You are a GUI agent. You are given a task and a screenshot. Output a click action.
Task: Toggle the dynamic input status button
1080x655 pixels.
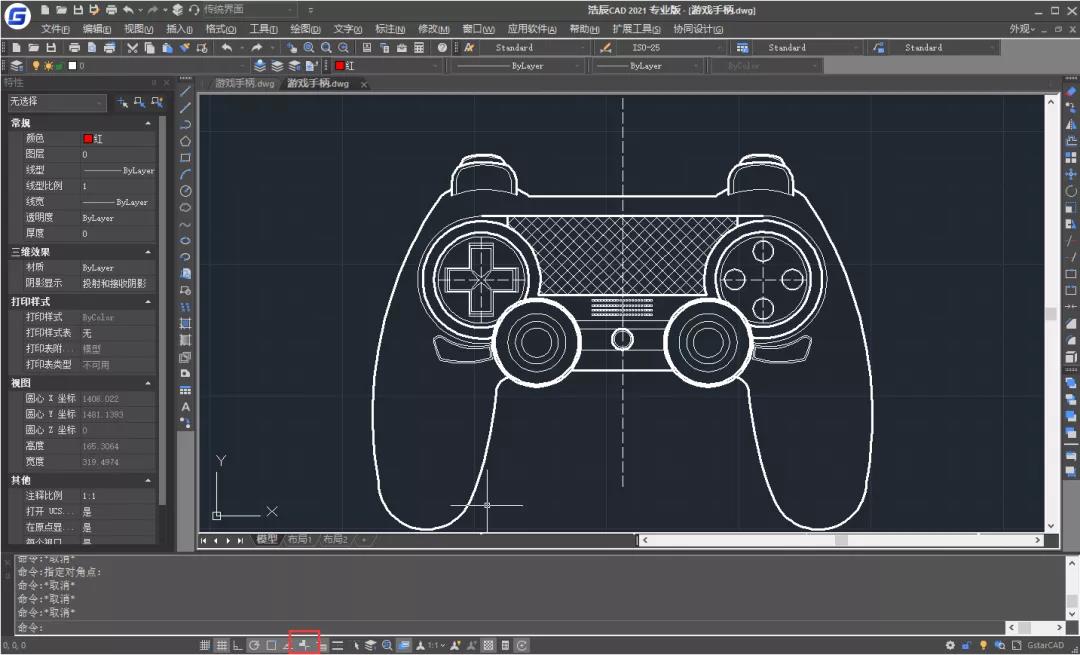[304, 645]
